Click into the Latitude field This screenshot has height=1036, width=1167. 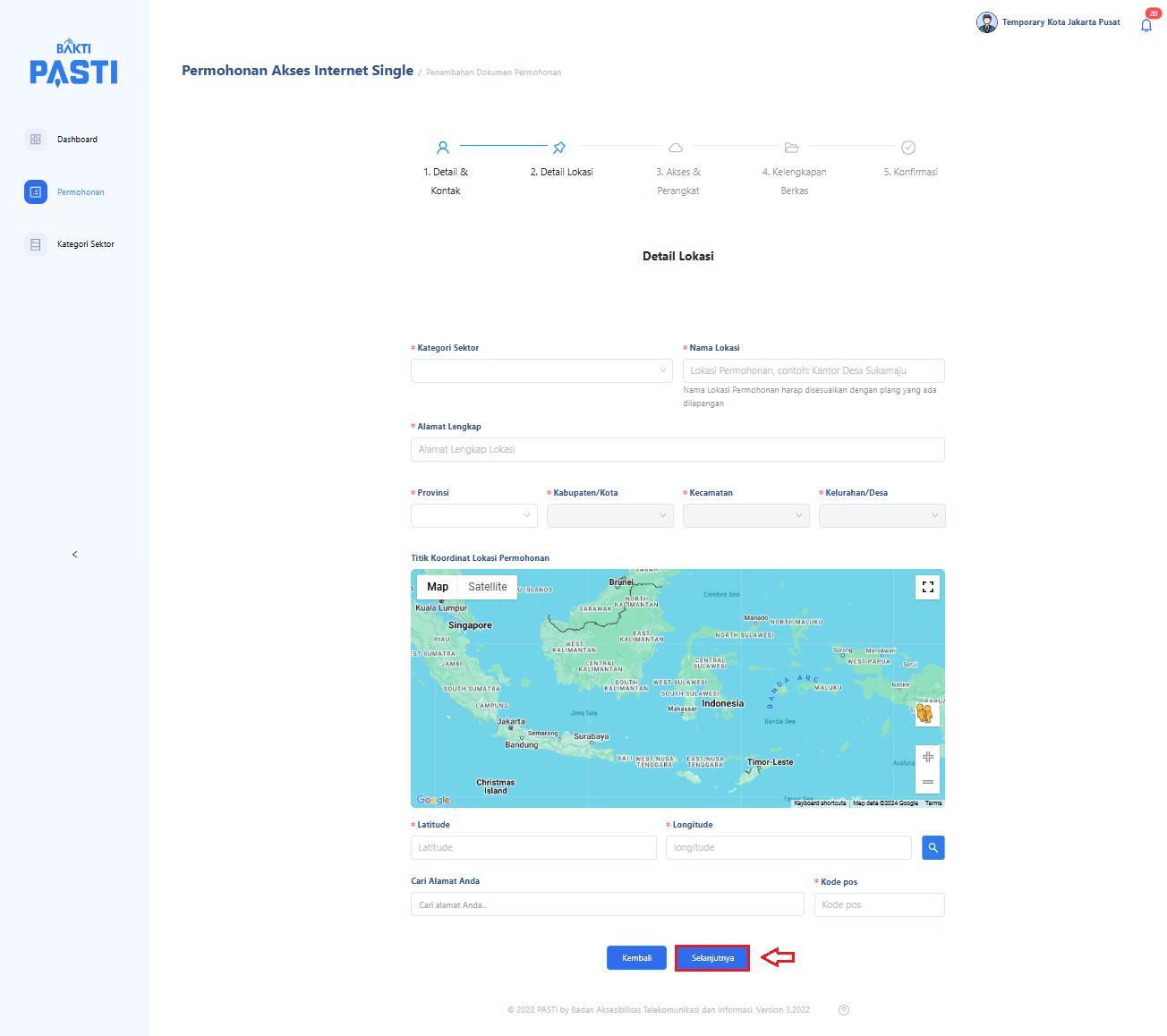click(533, 848)
